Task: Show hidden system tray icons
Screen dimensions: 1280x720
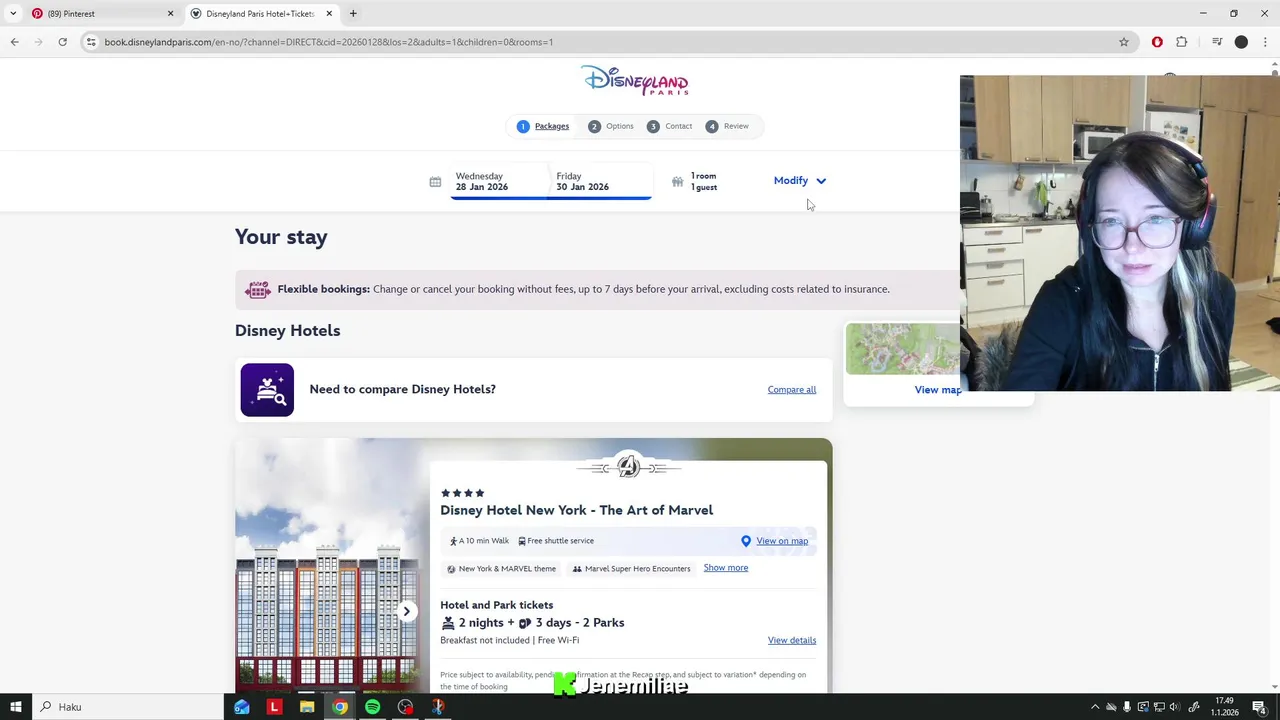Action: [x=1095, y=707]
